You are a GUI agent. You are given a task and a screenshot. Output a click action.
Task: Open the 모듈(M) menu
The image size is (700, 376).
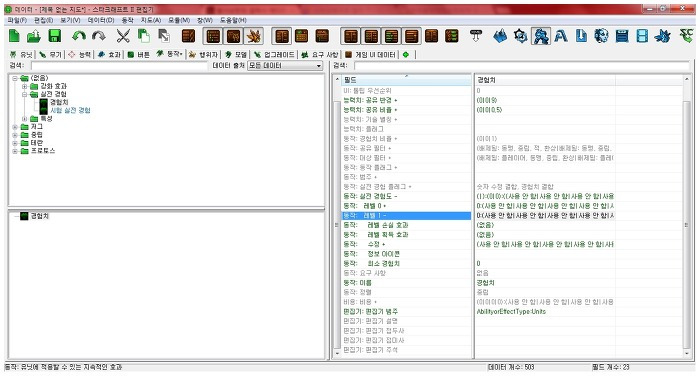pyautogui.click(x=179, y=20)
